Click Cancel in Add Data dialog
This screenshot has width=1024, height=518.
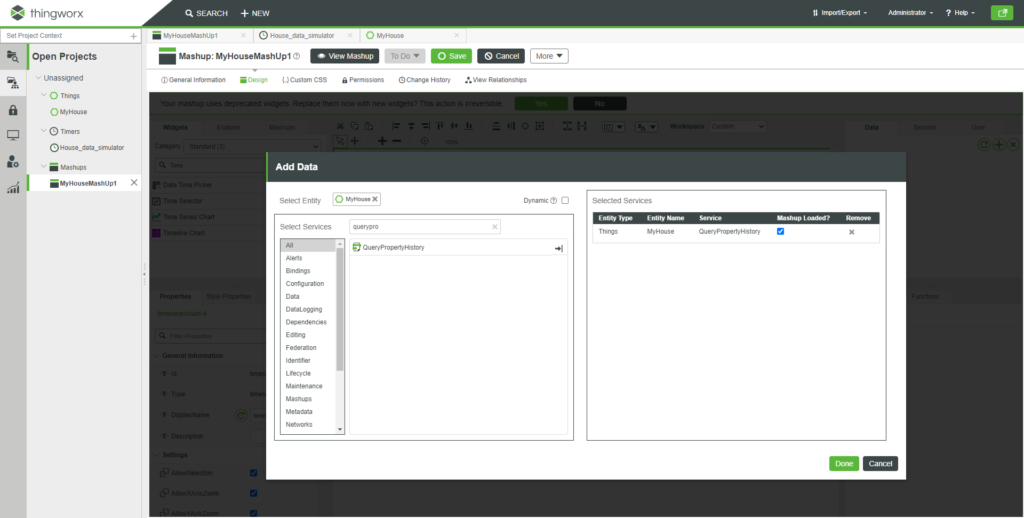click(880, 464)
